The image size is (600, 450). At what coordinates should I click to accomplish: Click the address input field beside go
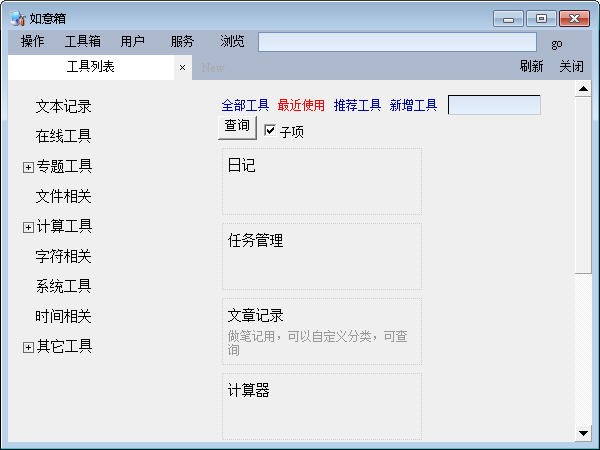(397, 42)
